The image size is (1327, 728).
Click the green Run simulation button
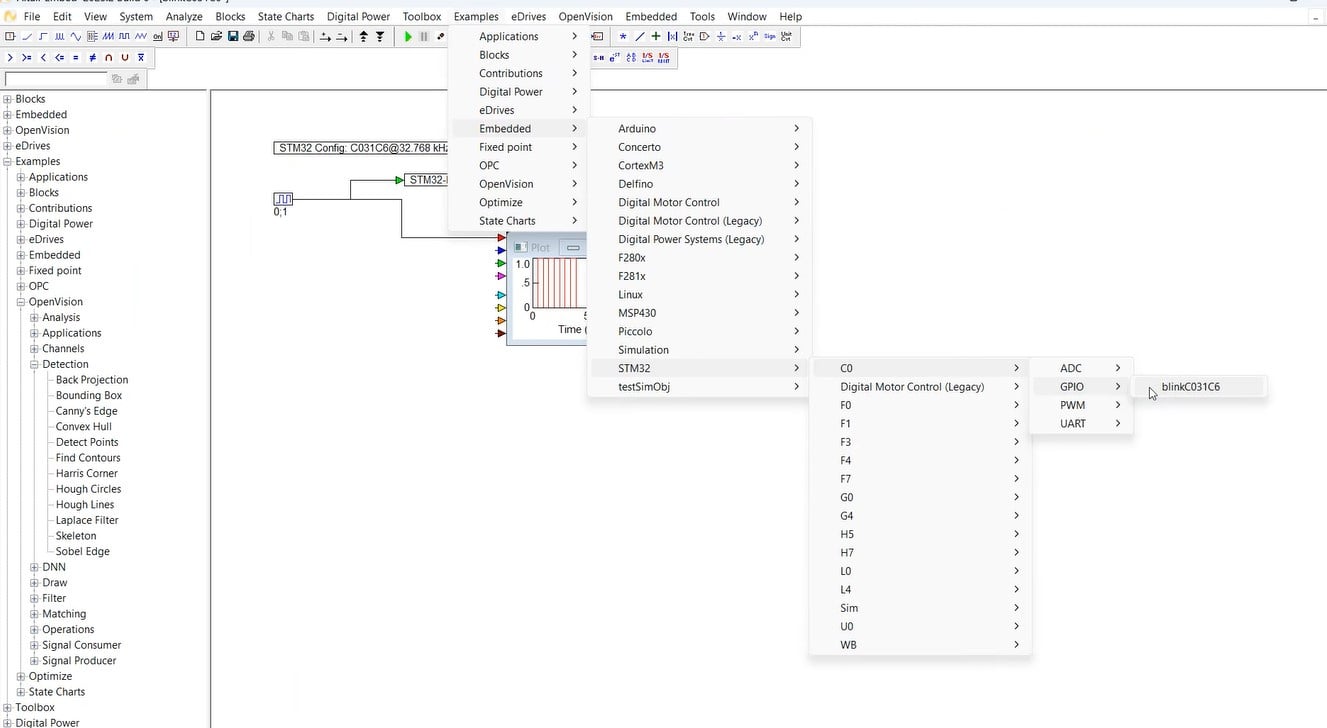(x=408, y=37)
